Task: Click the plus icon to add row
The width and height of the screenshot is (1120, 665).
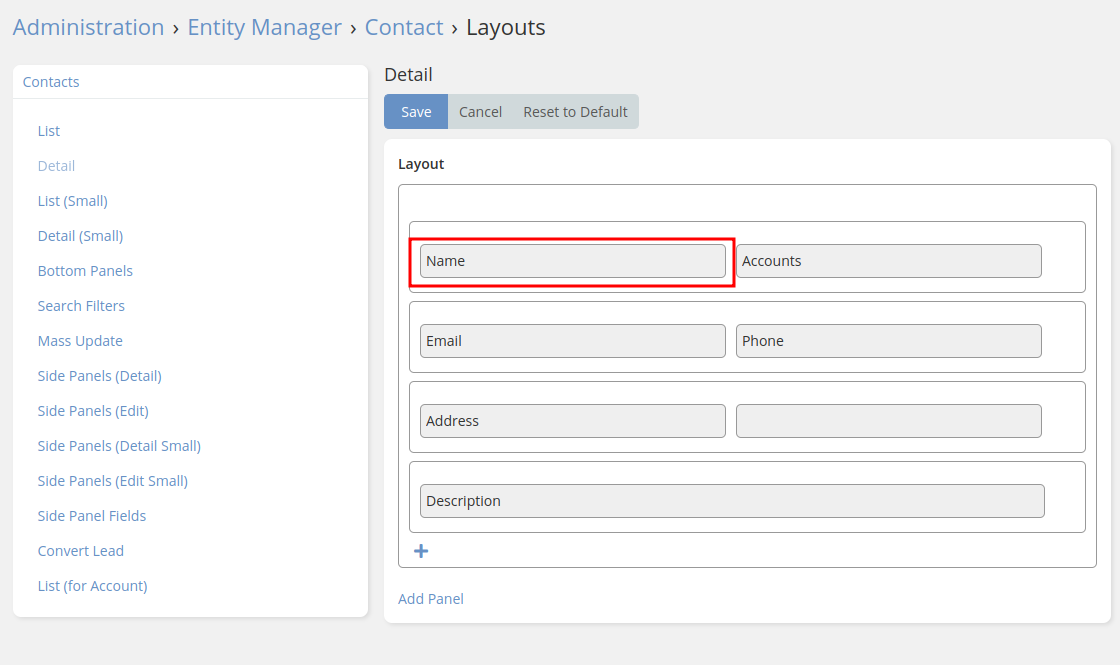Action: pos(421,551)
